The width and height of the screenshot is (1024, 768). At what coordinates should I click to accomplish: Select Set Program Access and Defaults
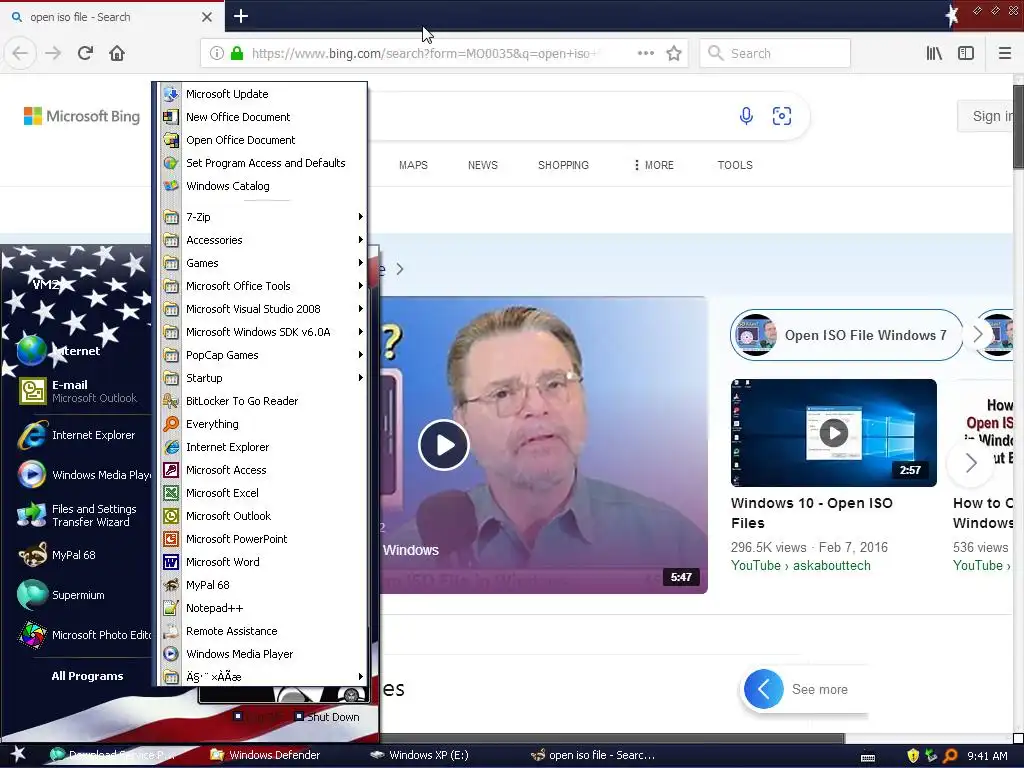pyautogui.click(x=261, y=163)
